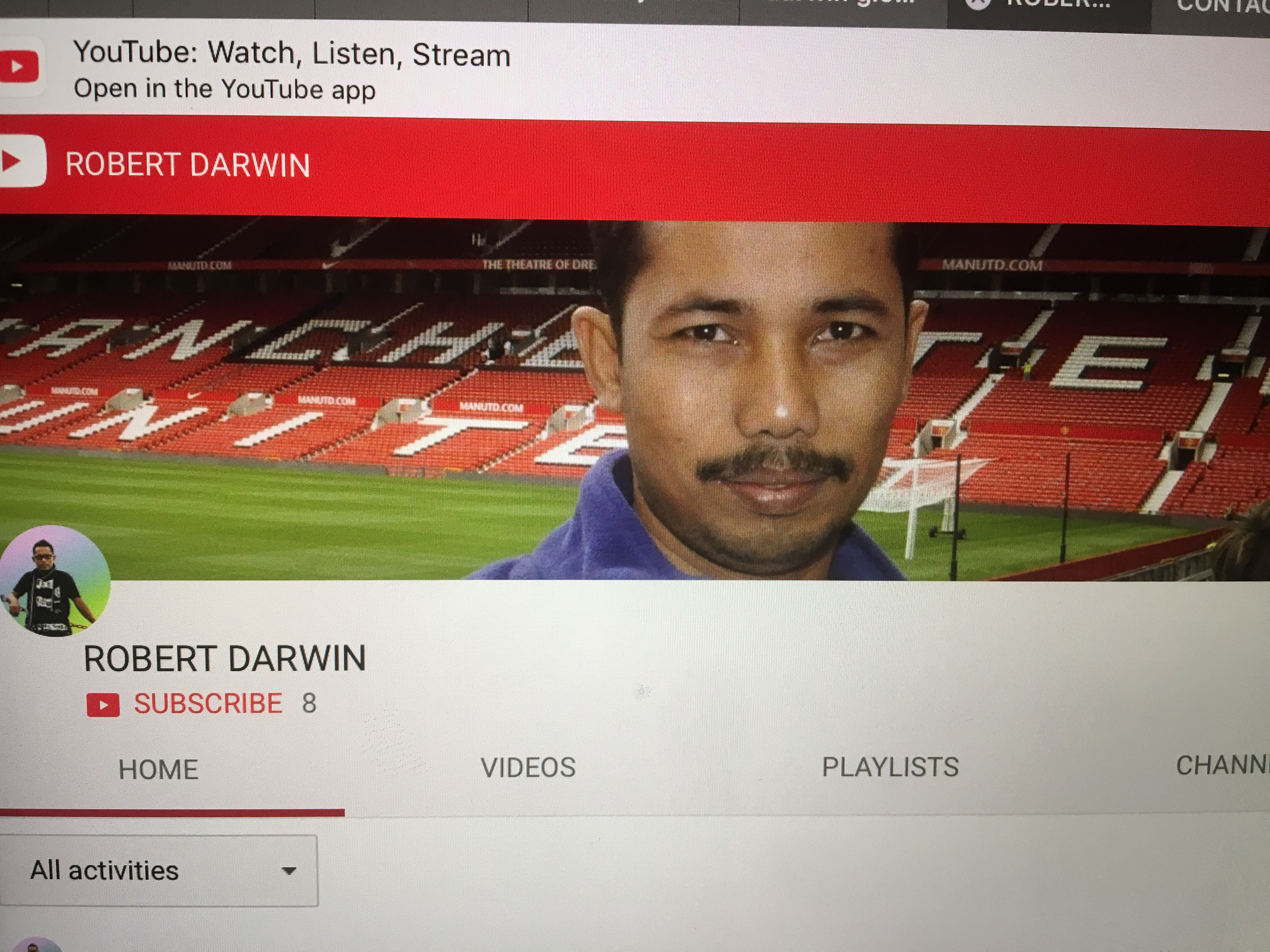Switch to the VIDEOS tab
Viewport: 1270px width, 952px height.
[x=528, y=768]
